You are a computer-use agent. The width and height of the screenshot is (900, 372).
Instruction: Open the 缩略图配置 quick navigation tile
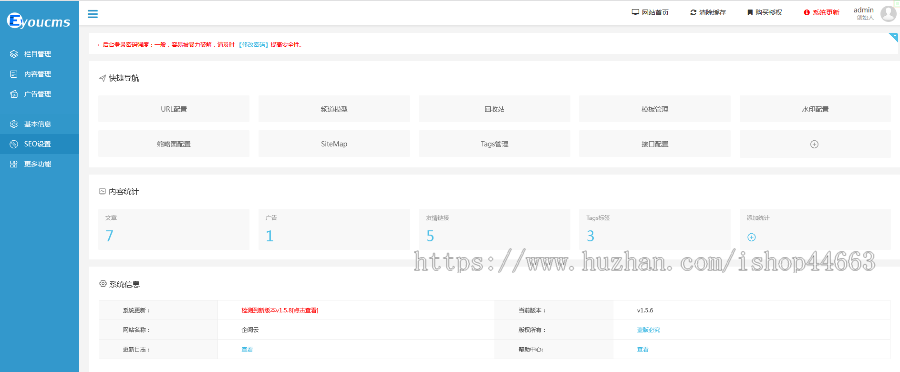[x=173, y=144]
